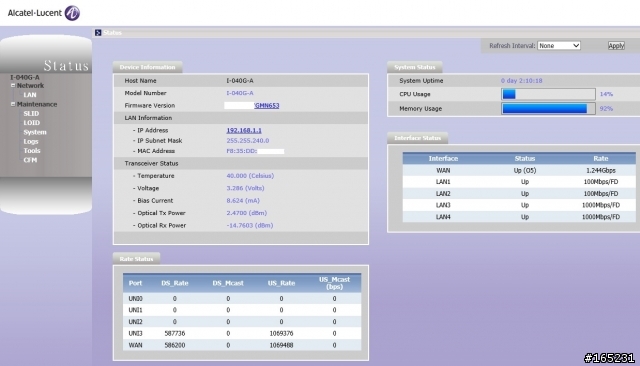Open the SLID maintenance page
The width and height of the screenshot is (640, 366).
tap(31, 114)
